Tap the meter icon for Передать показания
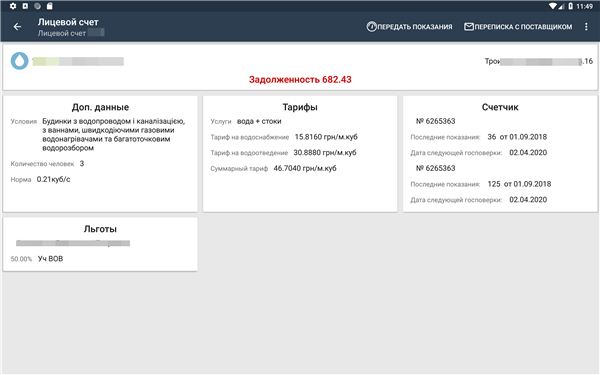The image size is (600, 375). pyautogui.click(x=371, y=27)
